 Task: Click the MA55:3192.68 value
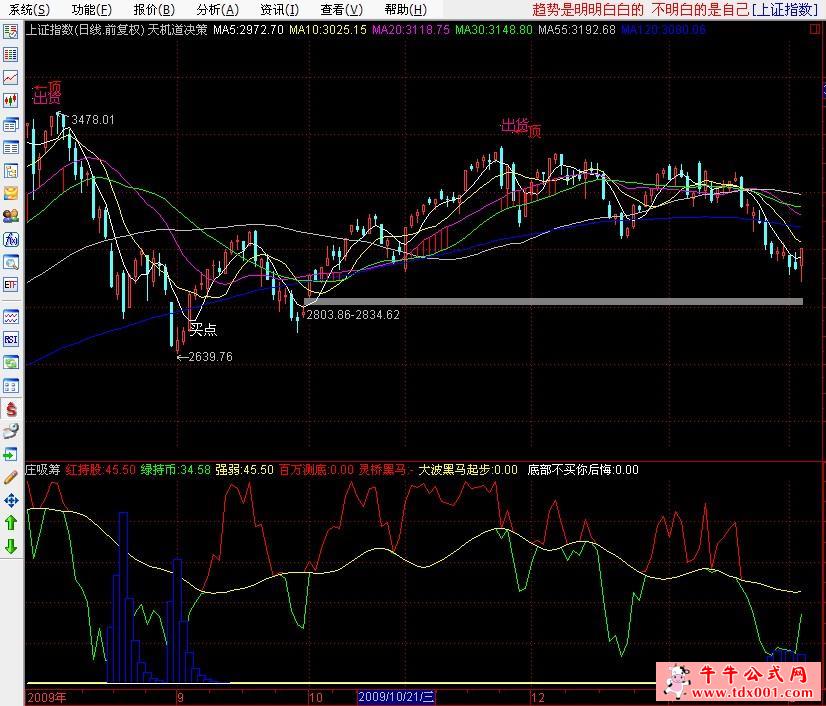577,30
